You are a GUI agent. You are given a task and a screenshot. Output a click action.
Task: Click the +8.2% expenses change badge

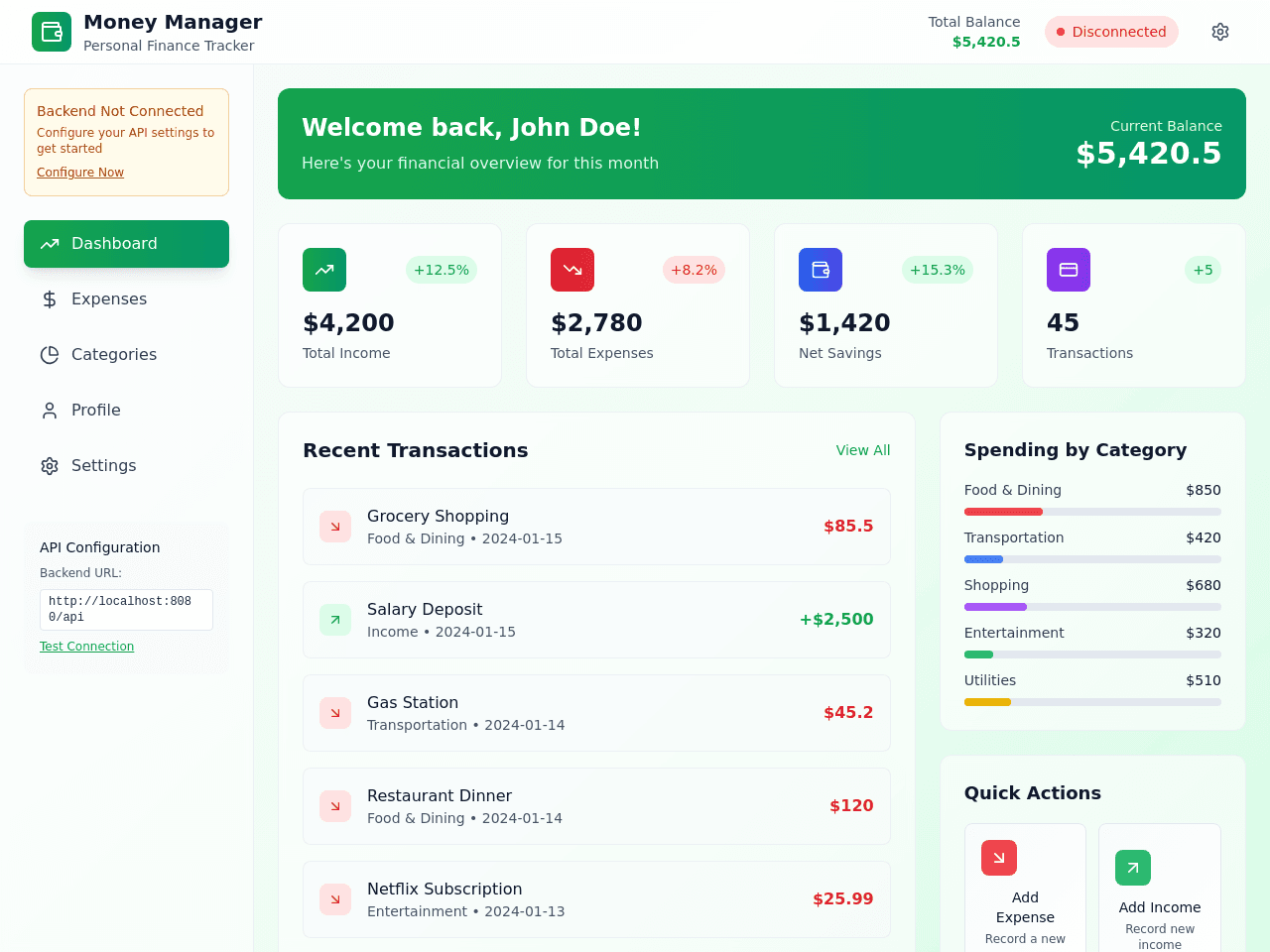694,270
